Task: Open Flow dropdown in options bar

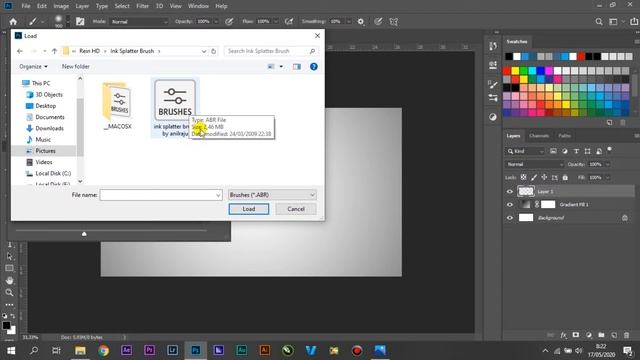Action: tap(276, 22)
